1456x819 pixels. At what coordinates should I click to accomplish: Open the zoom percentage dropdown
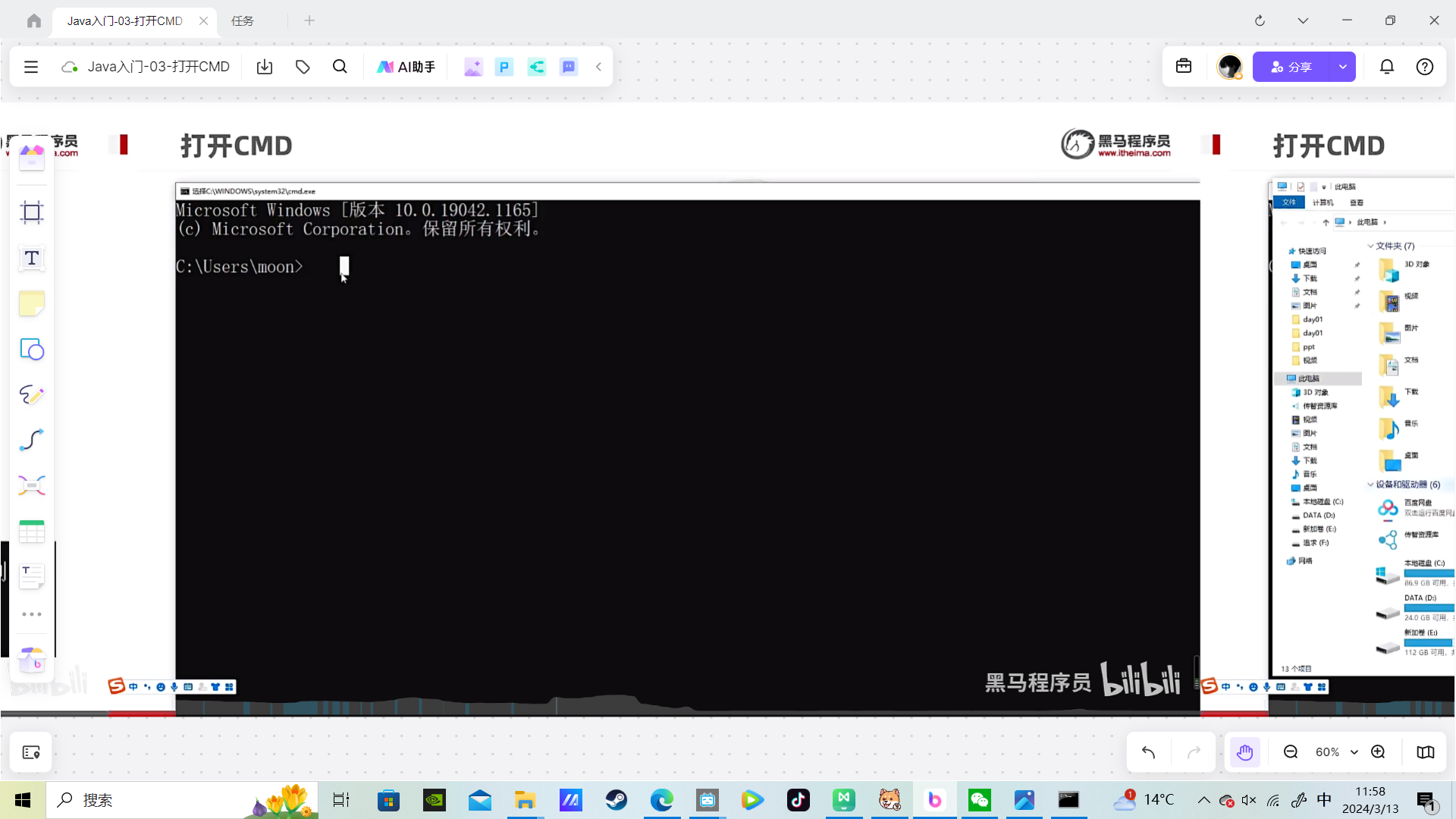click(x=1354, y=752)
